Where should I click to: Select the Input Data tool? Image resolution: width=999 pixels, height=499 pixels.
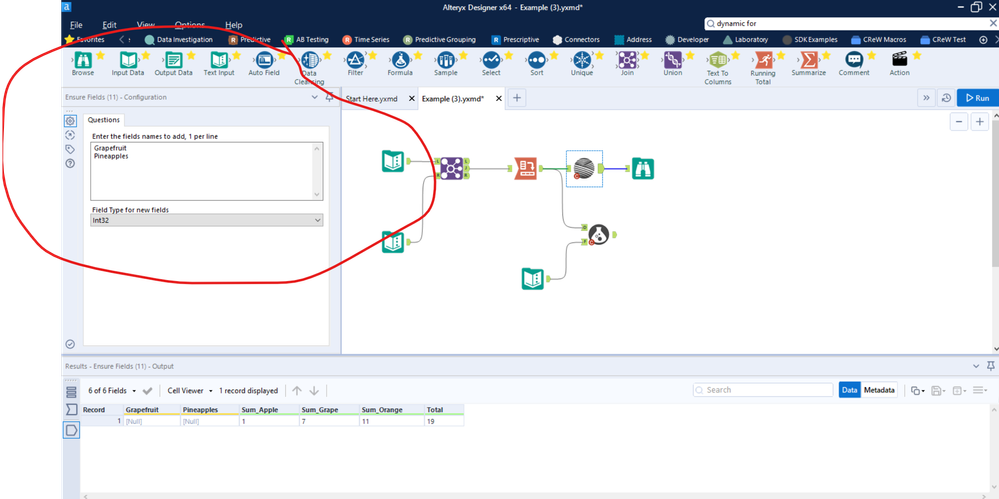point(128,61)
